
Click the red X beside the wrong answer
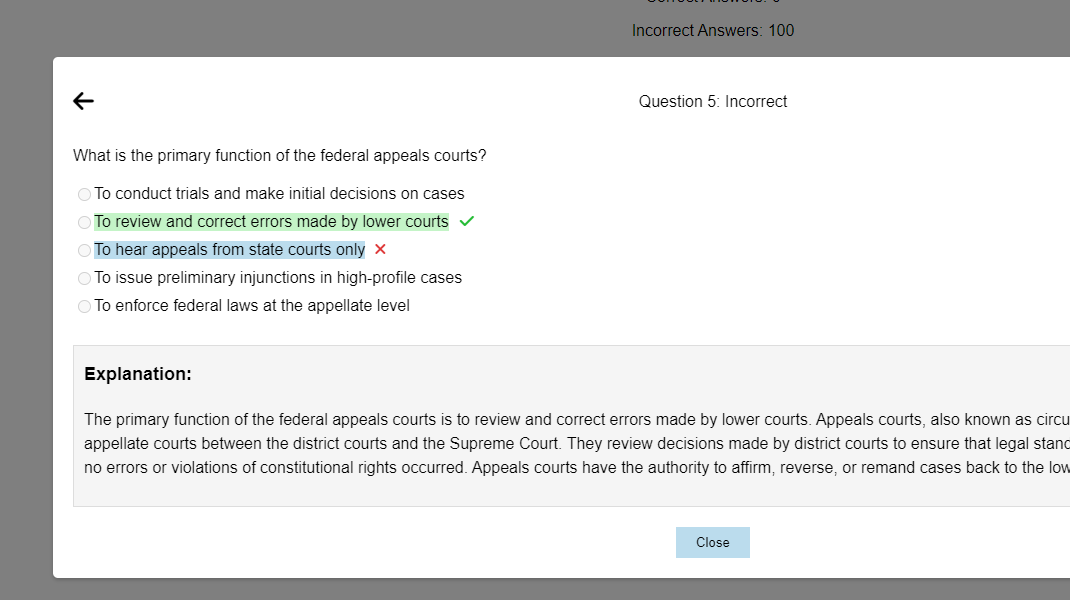tap(380, 249)
